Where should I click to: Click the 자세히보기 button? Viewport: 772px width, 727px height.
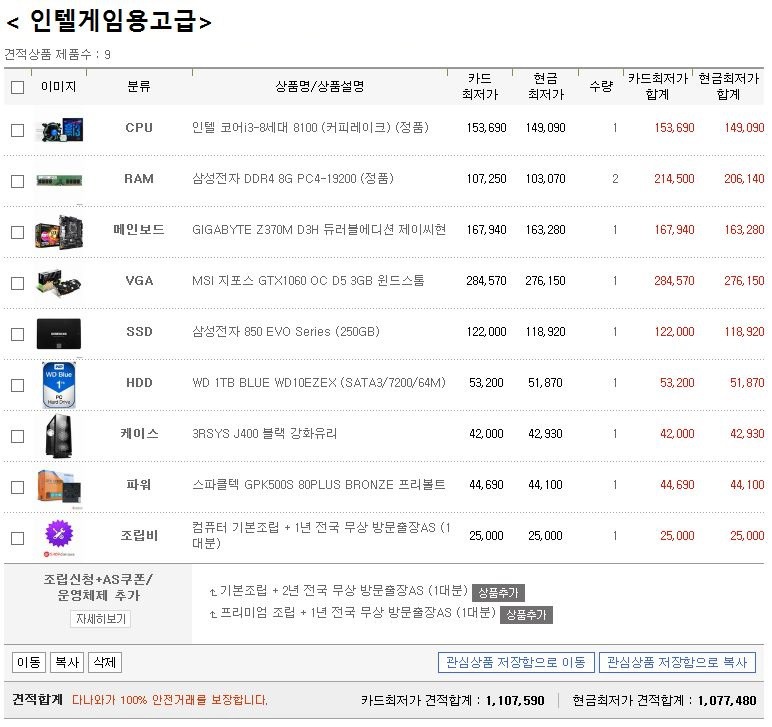tap(101, 619)
